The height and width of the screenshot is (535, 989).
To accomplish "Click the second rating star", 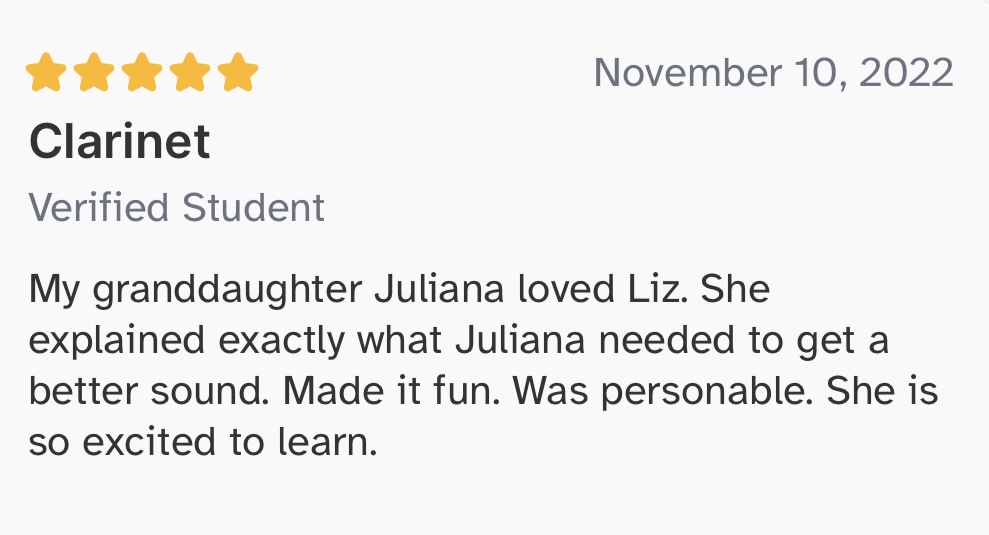I will 94,72.
